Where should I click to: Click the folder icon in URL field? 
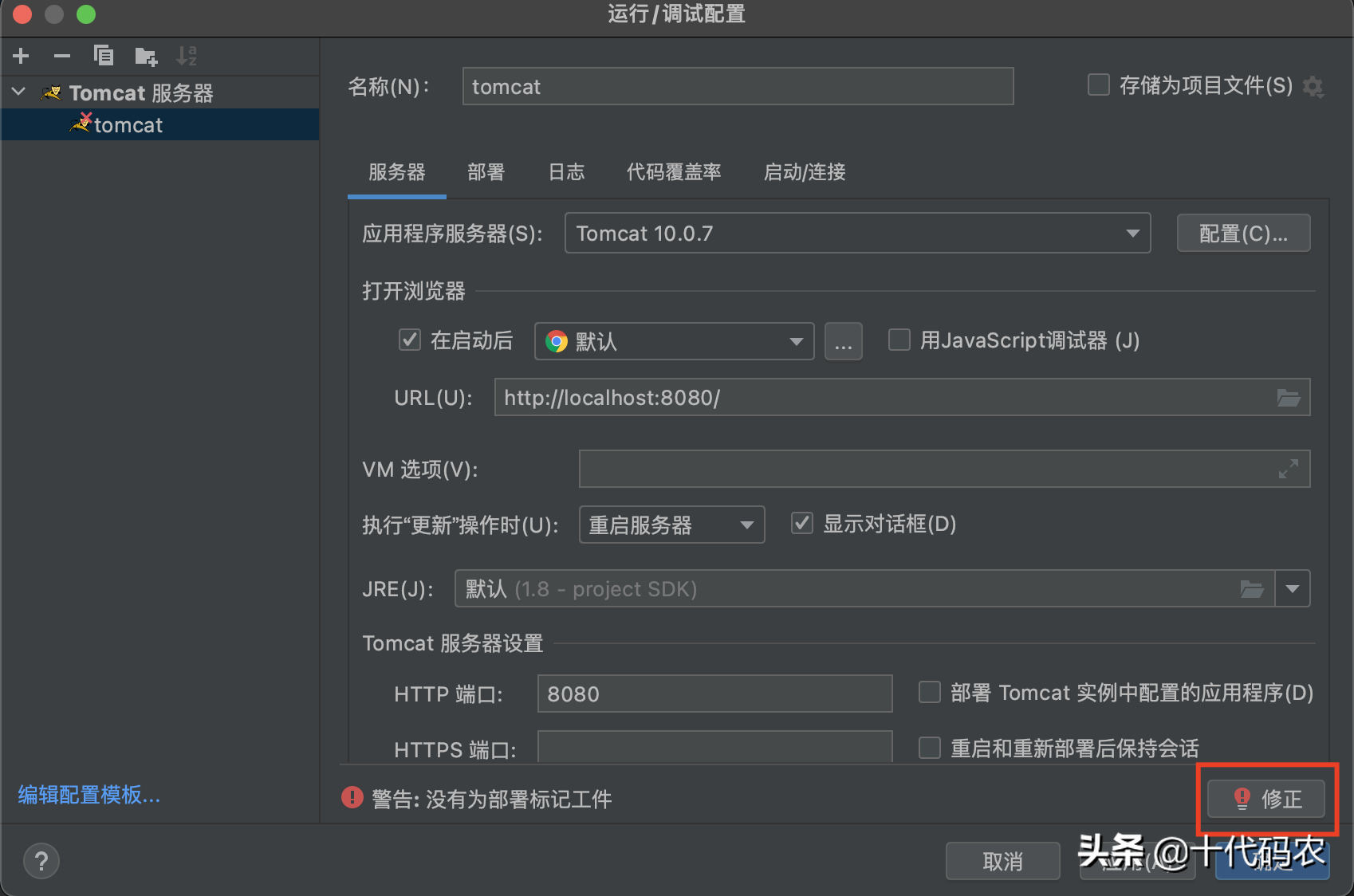point(1289,398)
